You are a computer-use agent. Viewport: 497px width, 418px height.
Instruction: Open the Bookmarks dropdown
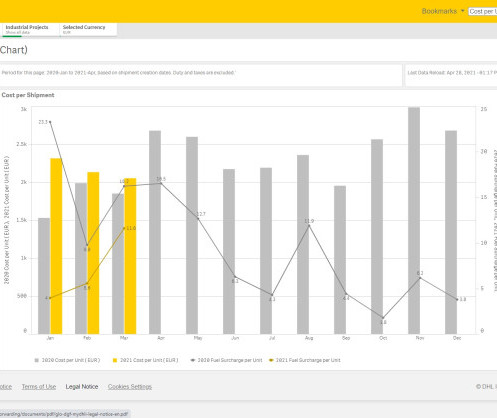[x=443, y=11]
